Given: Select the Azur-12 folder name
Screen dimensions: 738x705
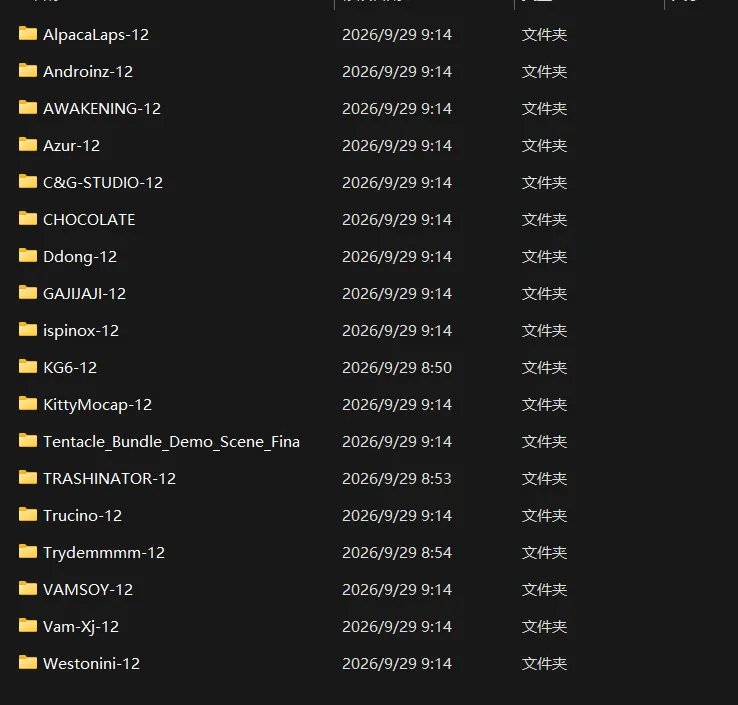Looking at the screenshot, I should point(71,145).
